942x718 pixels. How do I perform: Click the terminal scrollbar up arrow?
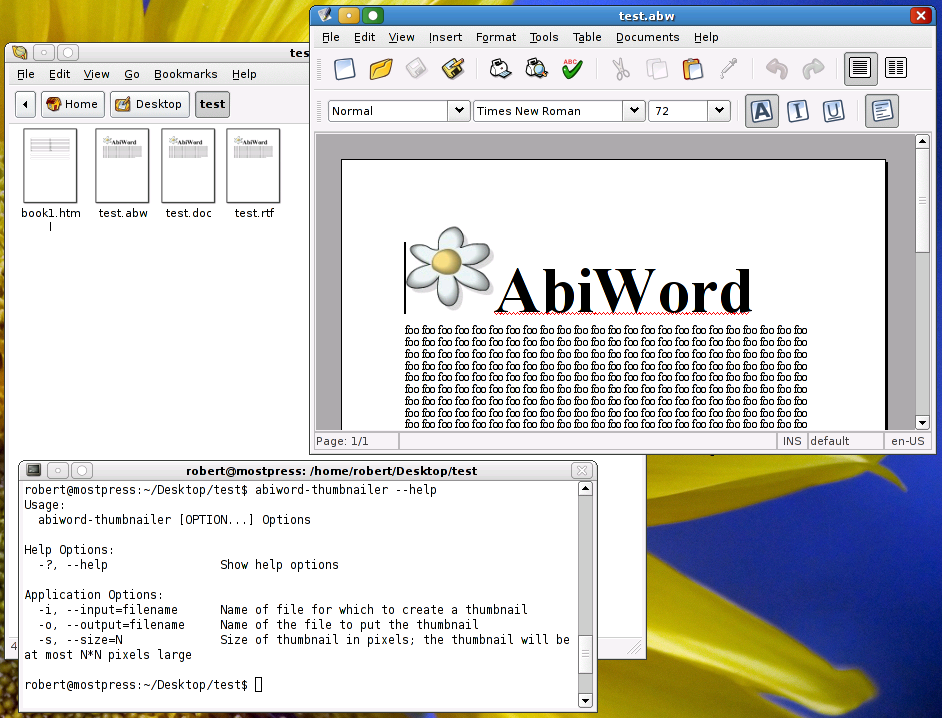coord(585,488)
